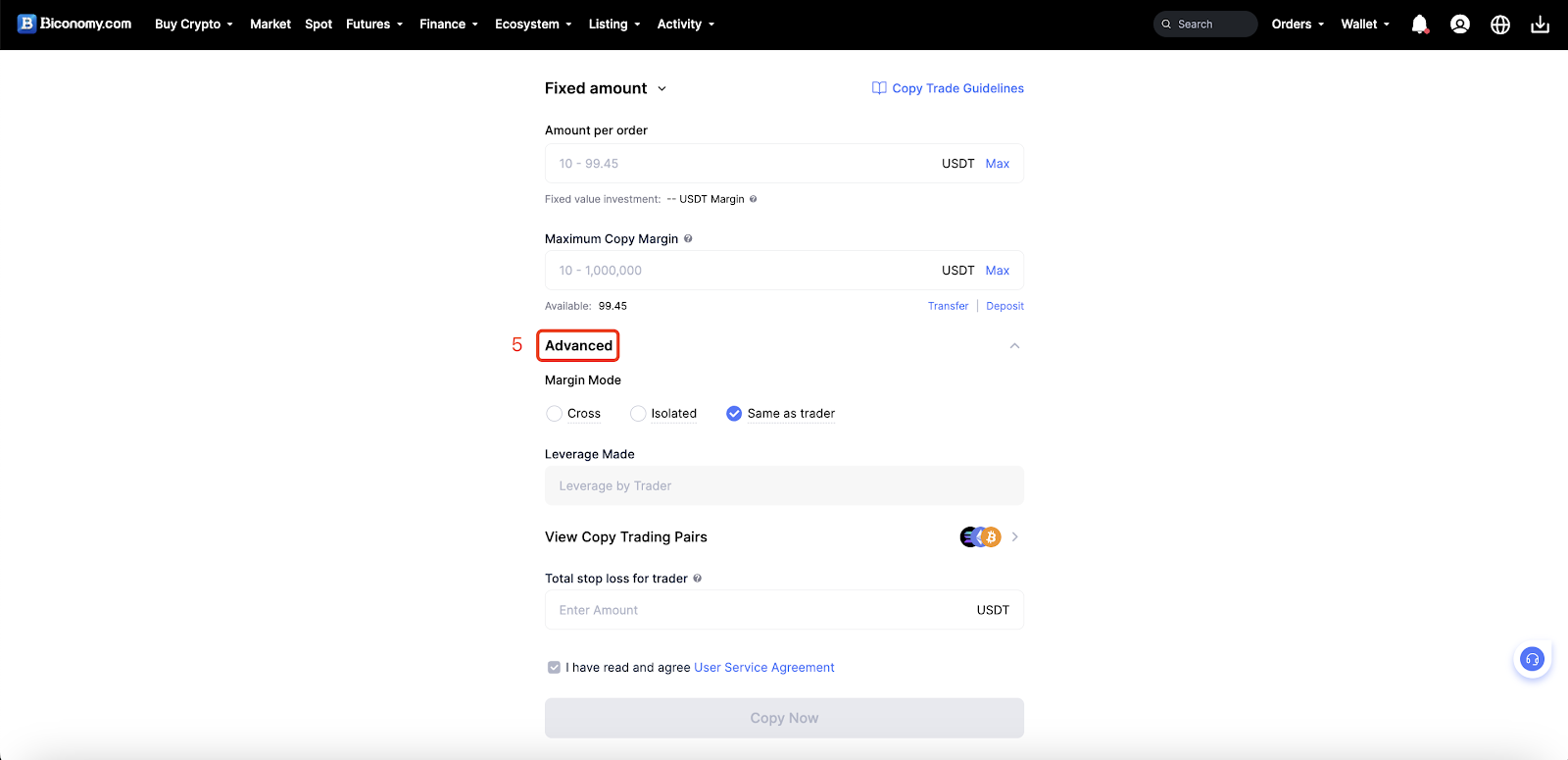Image resolution: width=1568 pixels, height=760 pixels.
Task: Open the Buy Crypto menu
Action: tap(194, 25)
